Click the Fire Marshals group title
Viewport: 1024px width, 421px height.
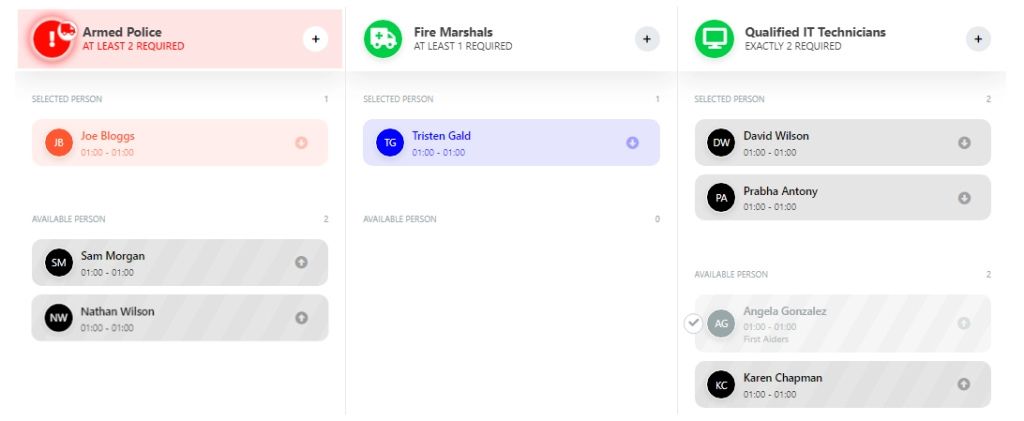tap(453, 32)
